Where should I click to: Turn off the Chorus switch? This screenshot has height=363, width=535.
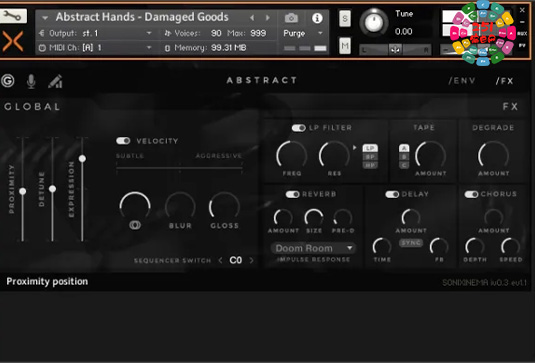[471, 194]
